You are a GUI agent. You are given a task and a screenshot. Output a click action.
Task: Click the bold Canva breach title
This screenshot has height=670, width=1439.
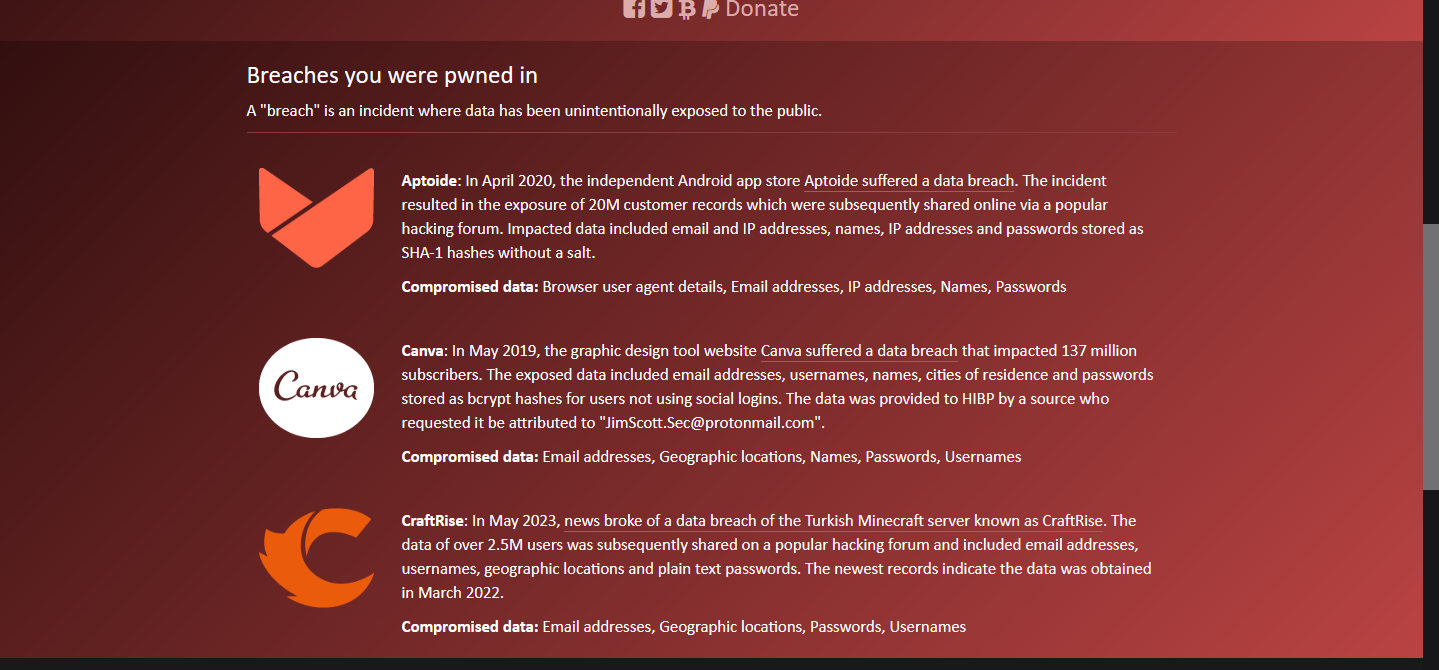point(422,351)
